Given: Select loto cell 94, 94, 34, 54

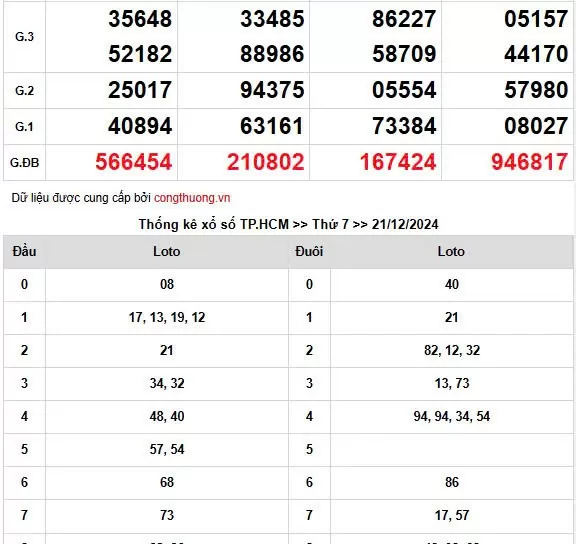Looking at the screenshot, I should 451,417.
